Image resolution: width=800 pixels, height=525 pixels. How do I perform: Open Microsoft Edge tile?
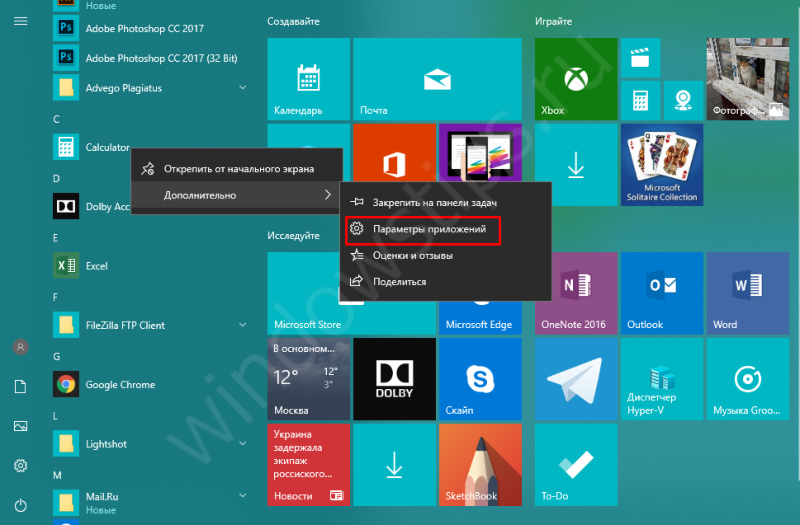click(480, 318)
